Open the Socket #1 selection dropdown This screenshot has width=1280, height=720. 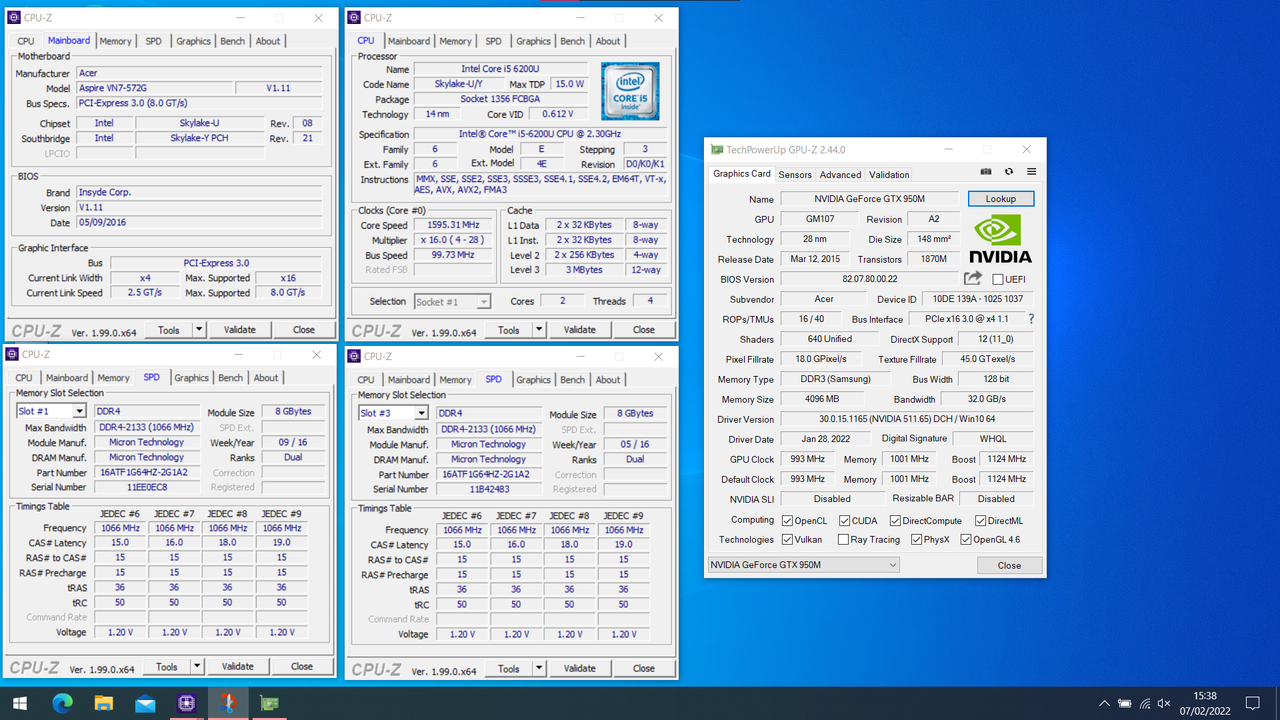coord(483,301)
